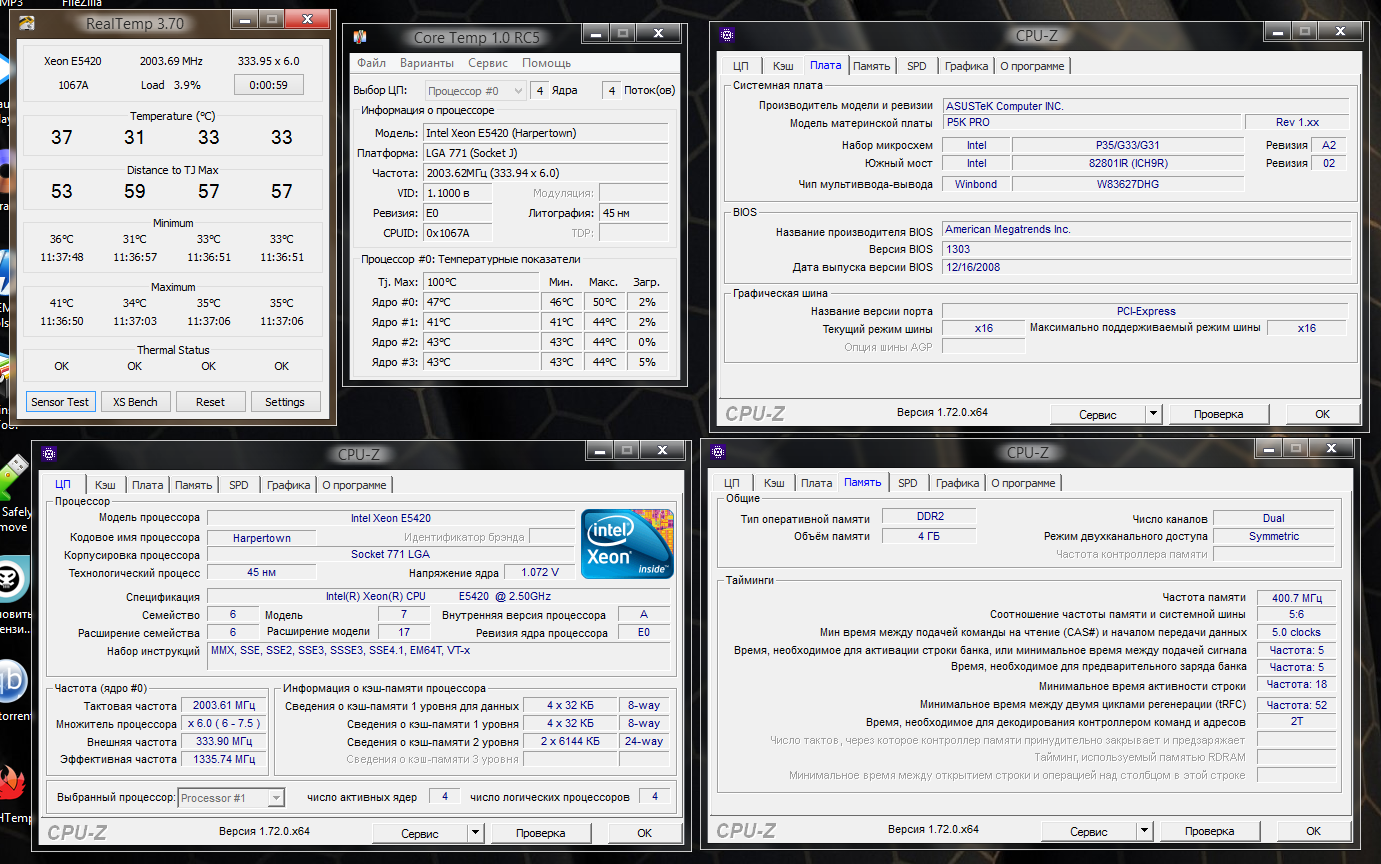The height and width of the screenshot is (864, 1381).
Task: Click the DDR2 memory type value
Action: pyautogui.click(x=930, y=518)
